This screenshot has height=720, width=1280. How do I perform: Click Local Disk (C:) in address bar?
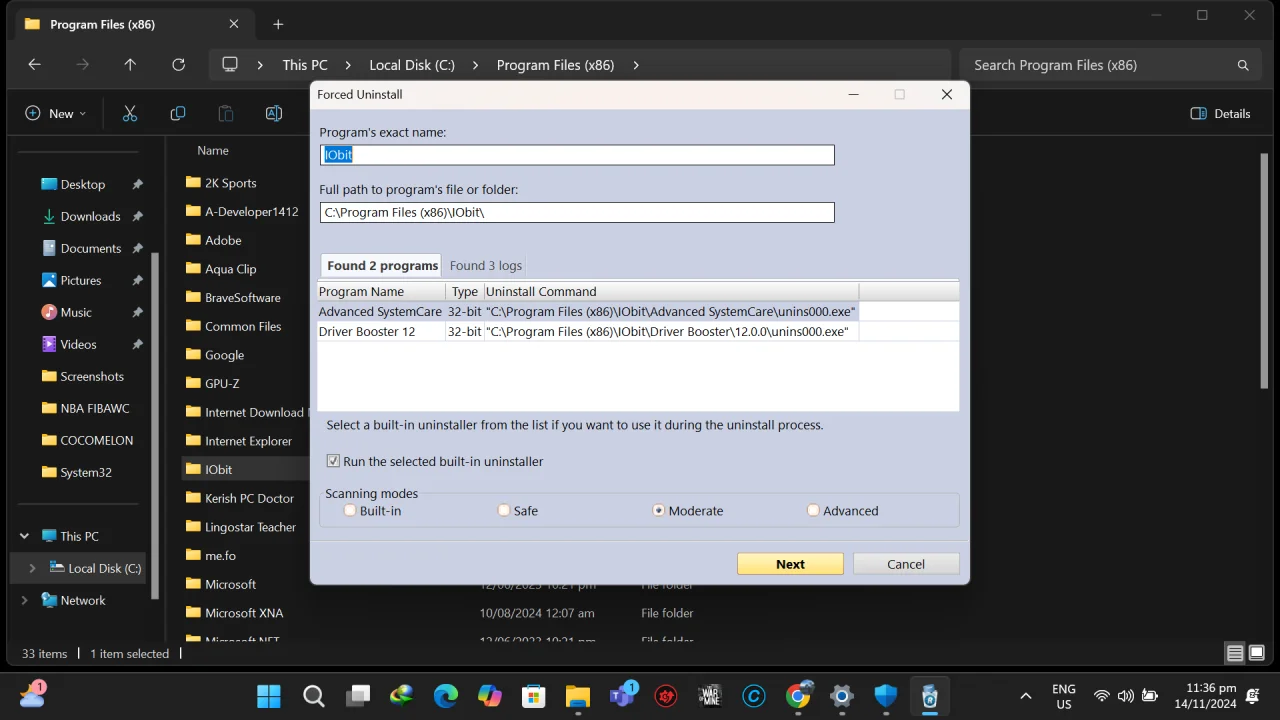412,65
